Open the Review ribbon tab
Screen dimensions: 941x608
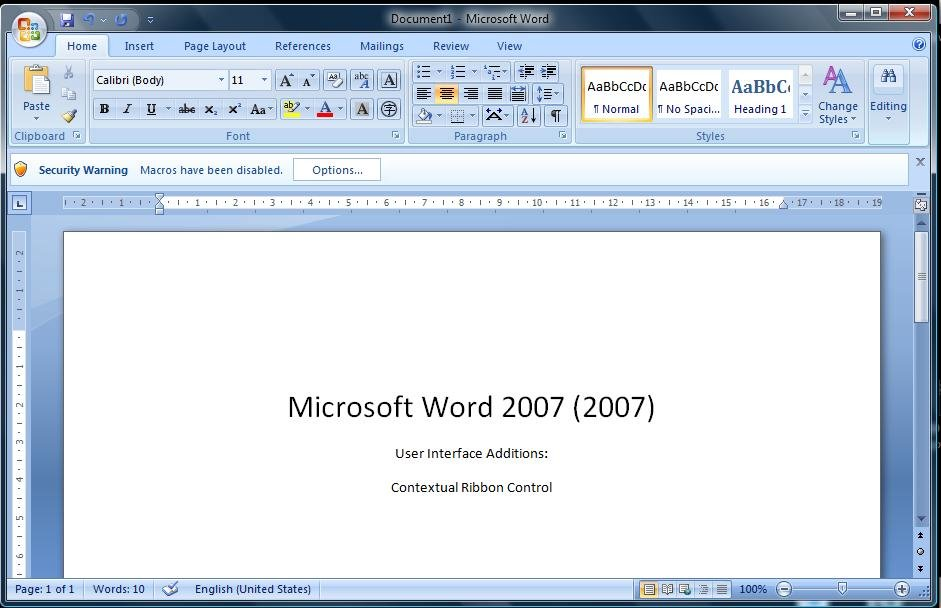tap(450, 46)
